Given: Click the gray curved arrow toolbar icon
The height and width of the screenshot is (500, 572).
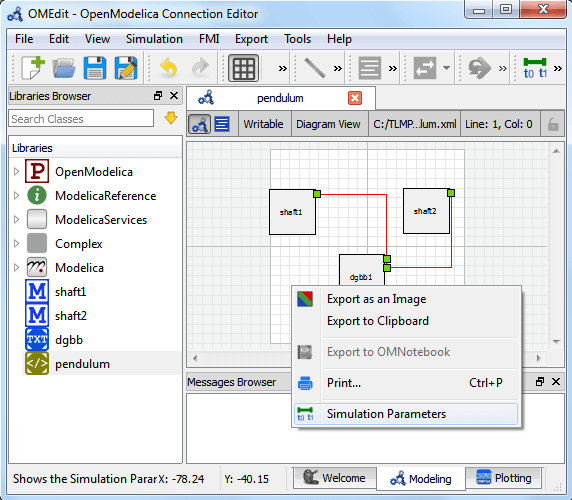Looking at the screenshot, I should 479,68.
